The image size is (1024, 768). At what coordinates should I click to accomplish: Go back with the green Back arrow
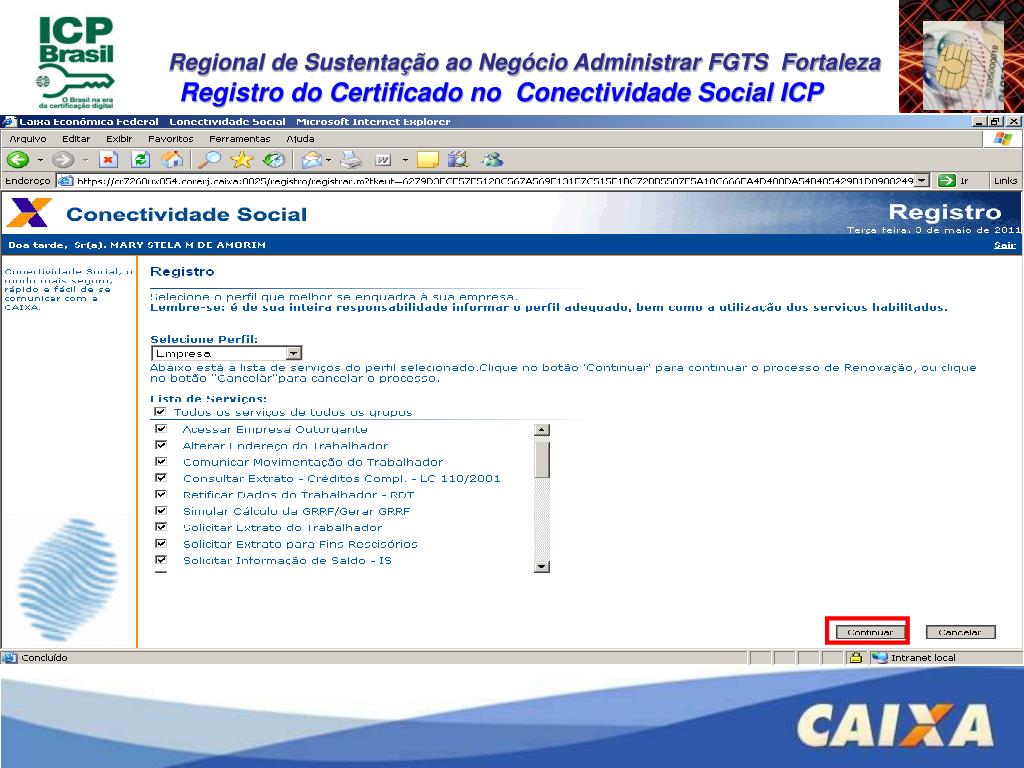pyautogui.click(x=18, y=160)
